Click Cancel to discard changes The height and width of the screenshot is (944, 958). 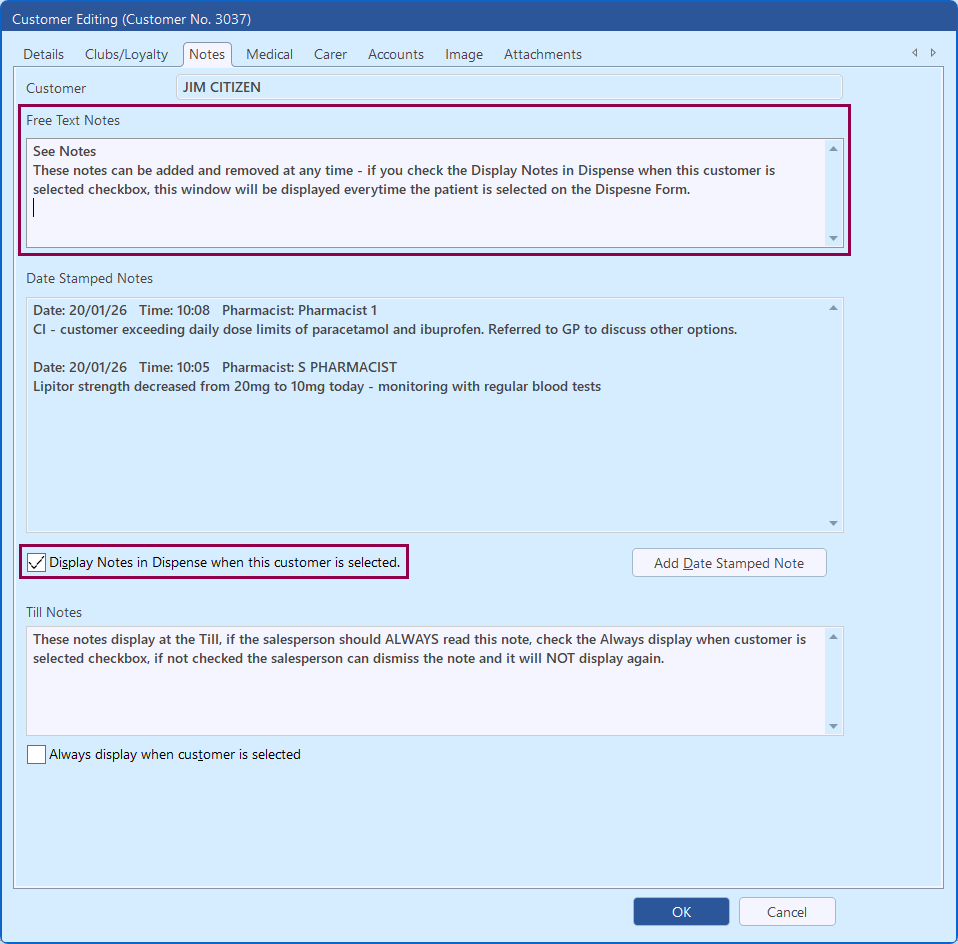[x=787, y=912]
